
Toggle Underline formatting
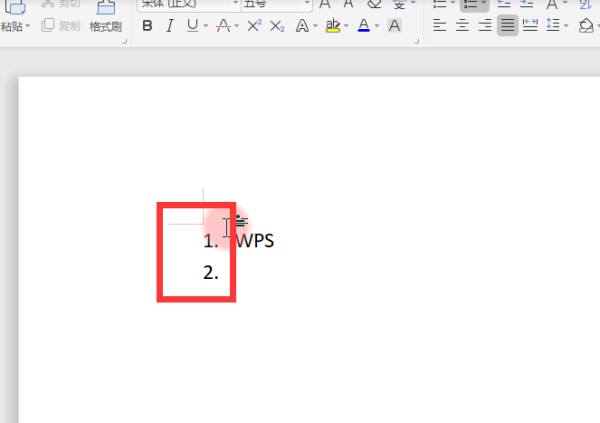click(x=193, y=26)
